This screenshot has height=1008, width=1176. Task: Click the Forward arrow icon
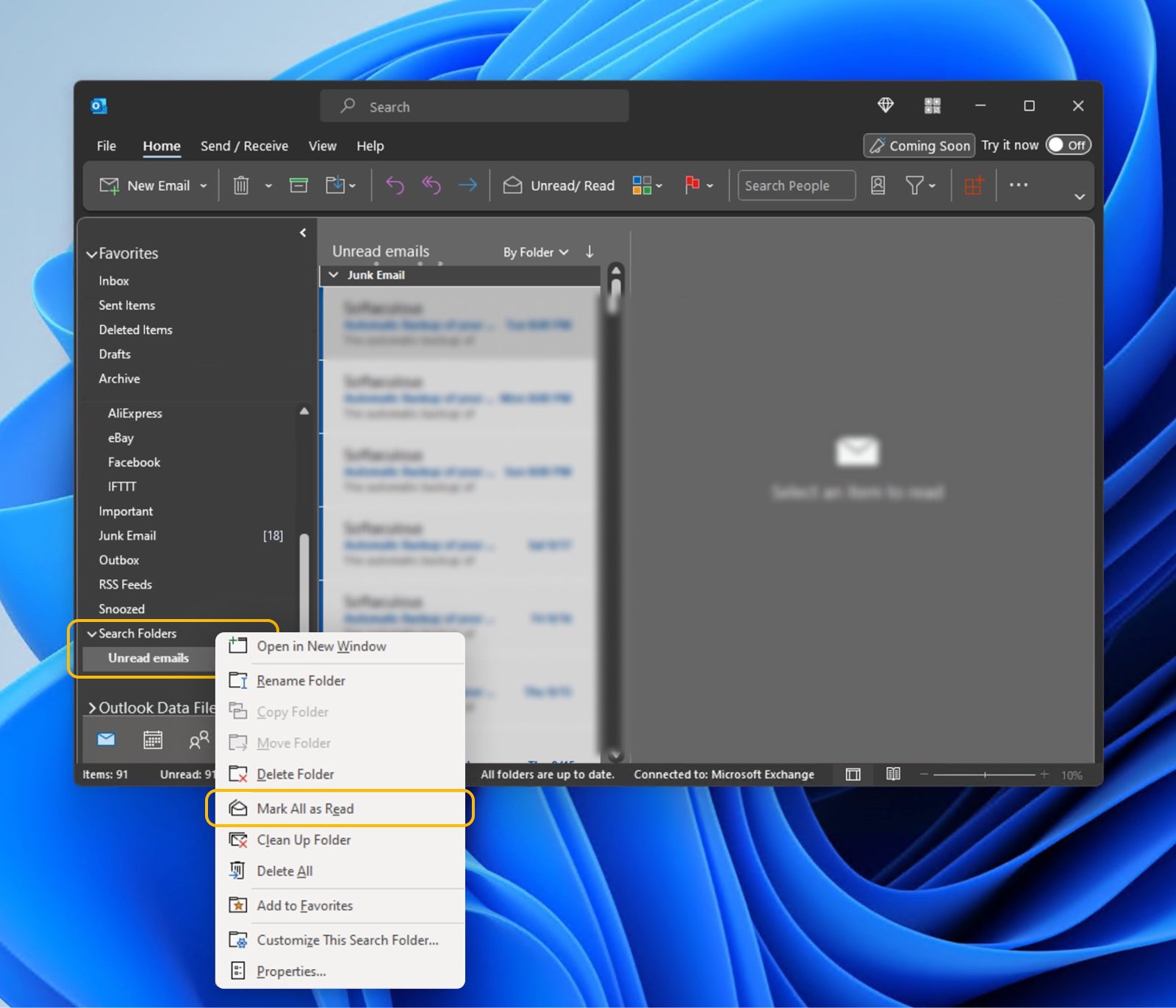(x=467, y=186)
